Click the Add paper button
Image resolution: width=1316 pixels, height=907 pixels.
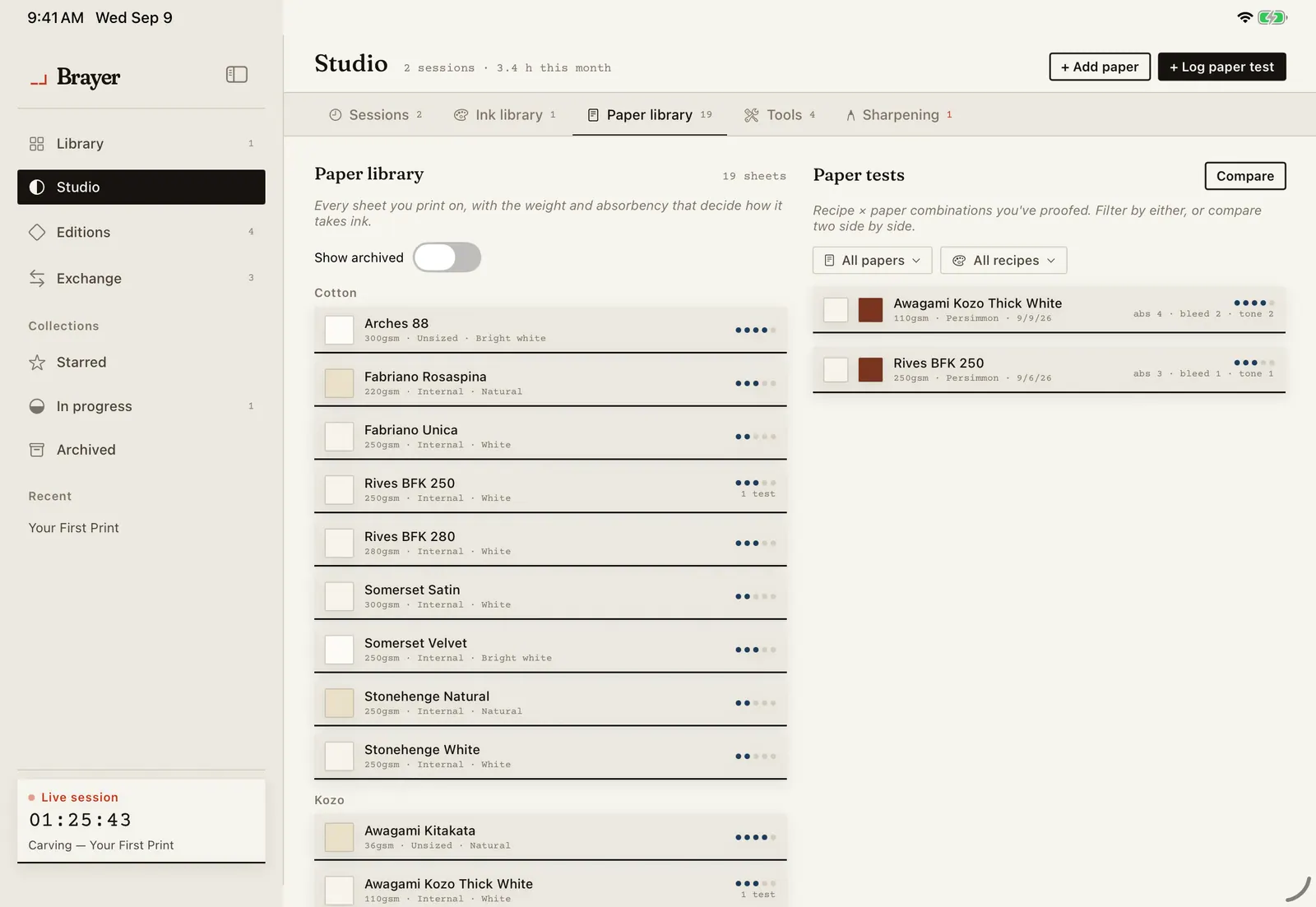[x=1100, y=67]
